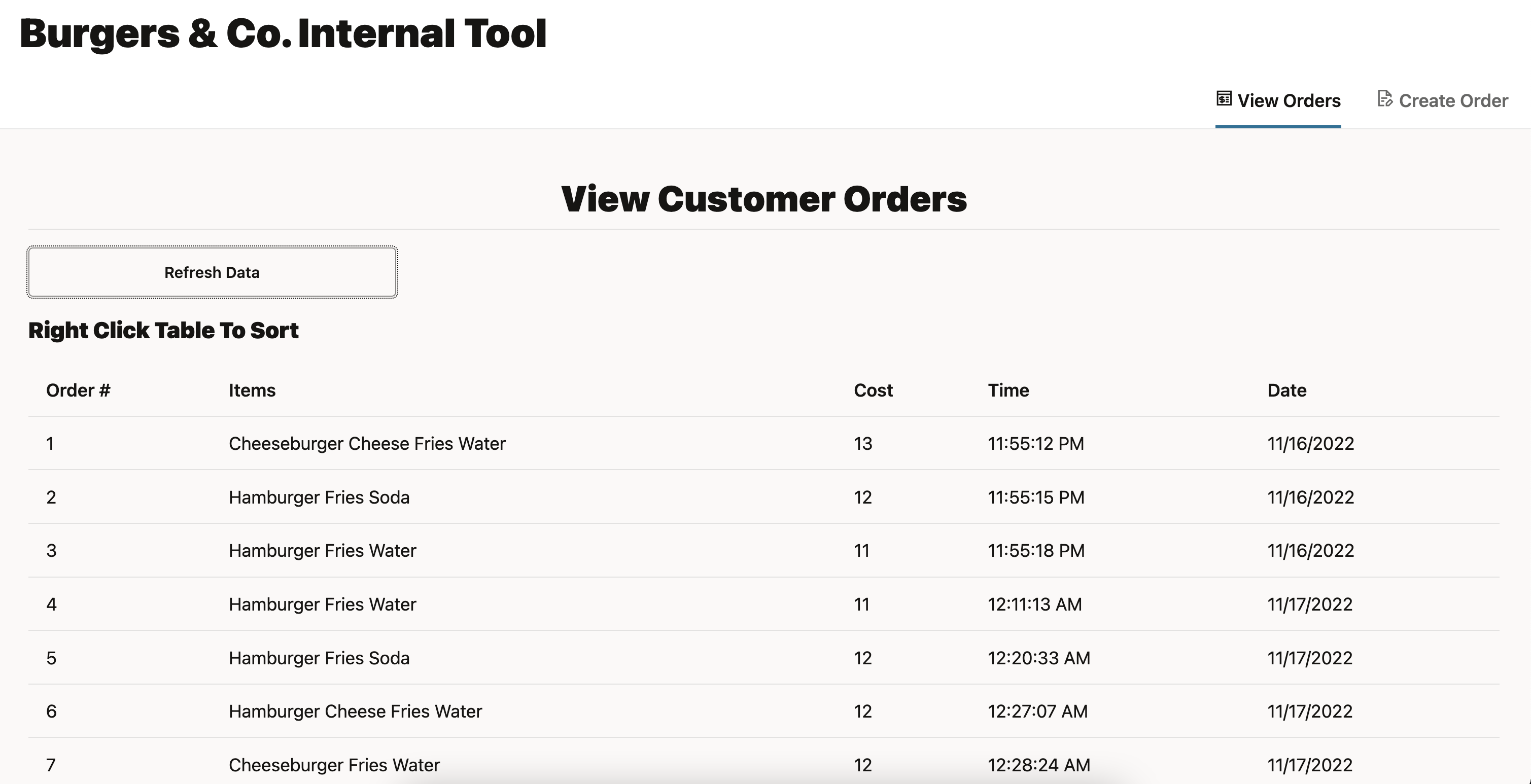Click Hamburger Fries Soda in order 2
1531x784 pixels.
(319, 497)
